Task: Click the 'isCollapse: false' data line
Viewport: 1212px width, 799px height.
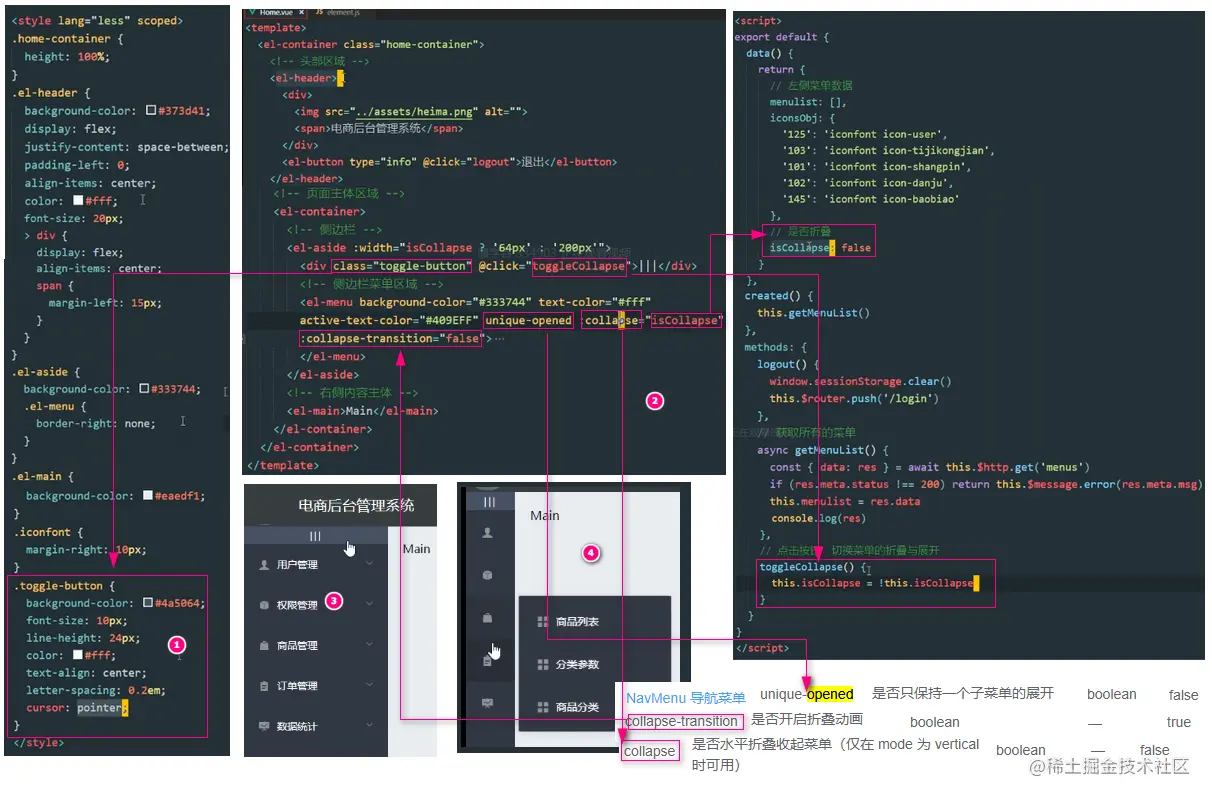Action: (820, 247)
